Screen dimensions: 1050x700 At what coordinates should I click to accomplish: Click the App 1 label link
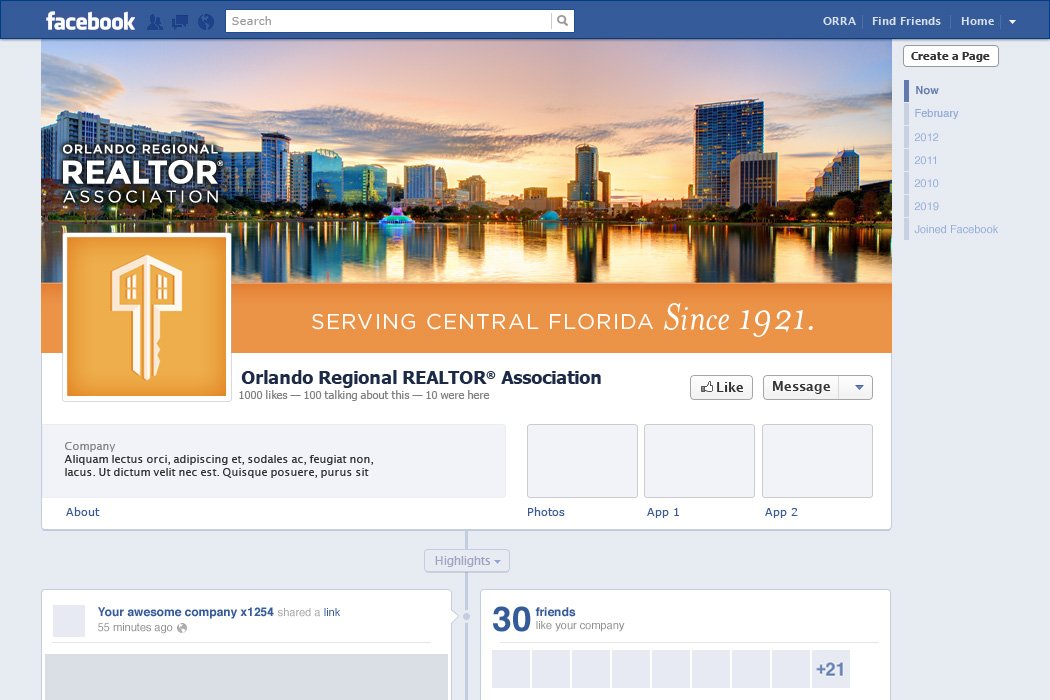(x=663, y=512)
